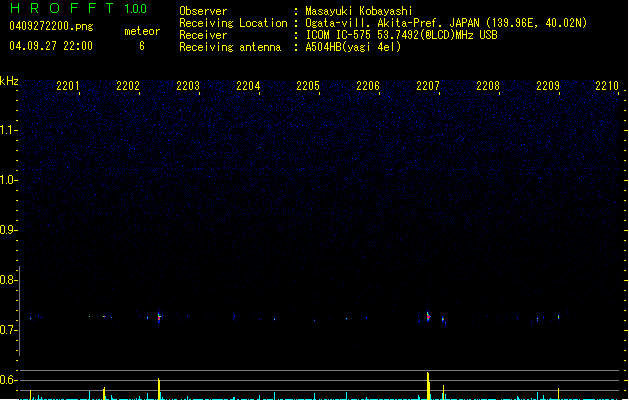
Task: Click the green 'meteor' label
Action: click(142, 31)
